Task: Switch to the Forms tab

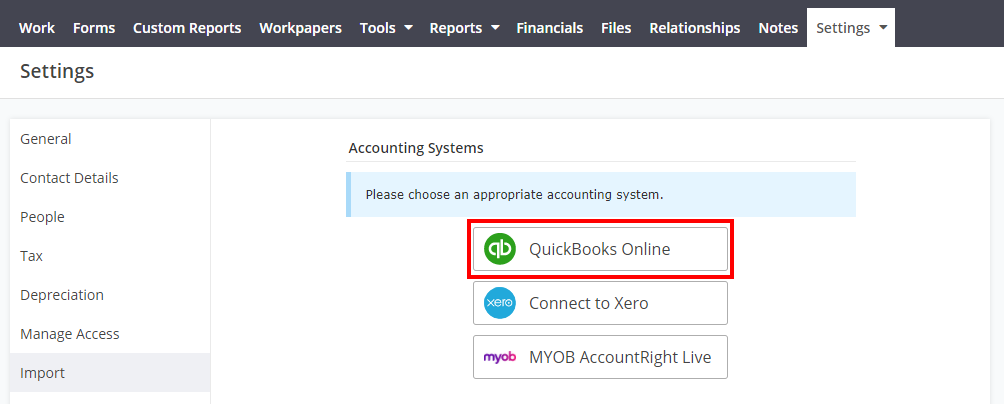Action: [94, 28]
